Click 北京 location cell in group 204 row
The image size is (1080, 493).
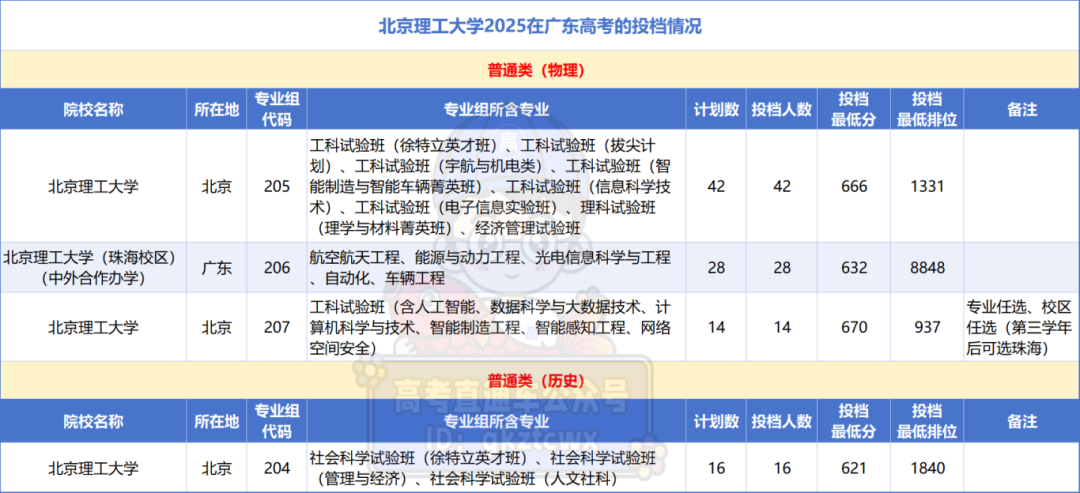[x=216, y=468]
